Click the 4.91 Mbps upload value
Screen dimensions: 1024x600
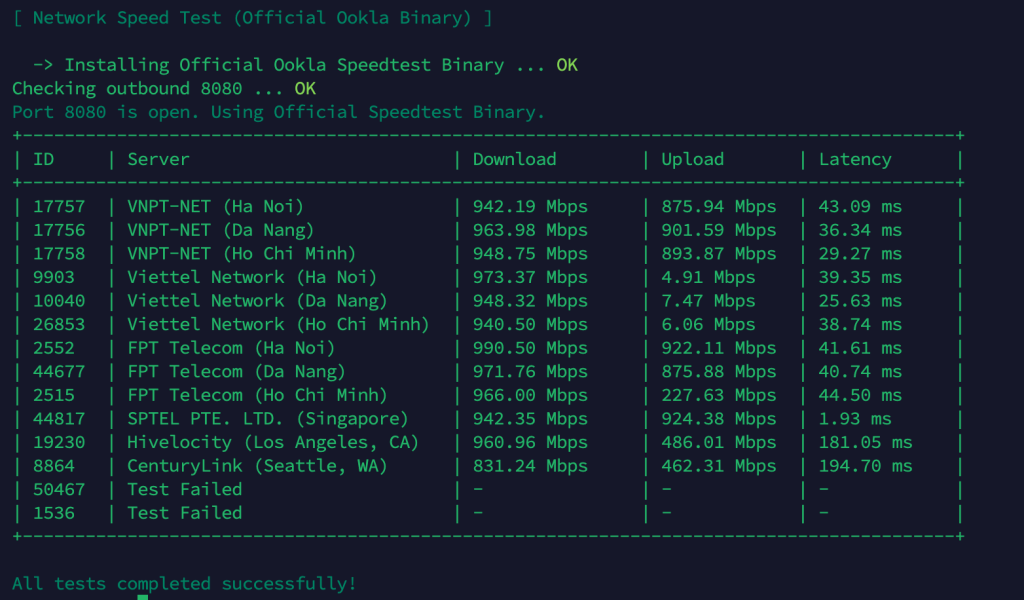(x=708, y=278)
